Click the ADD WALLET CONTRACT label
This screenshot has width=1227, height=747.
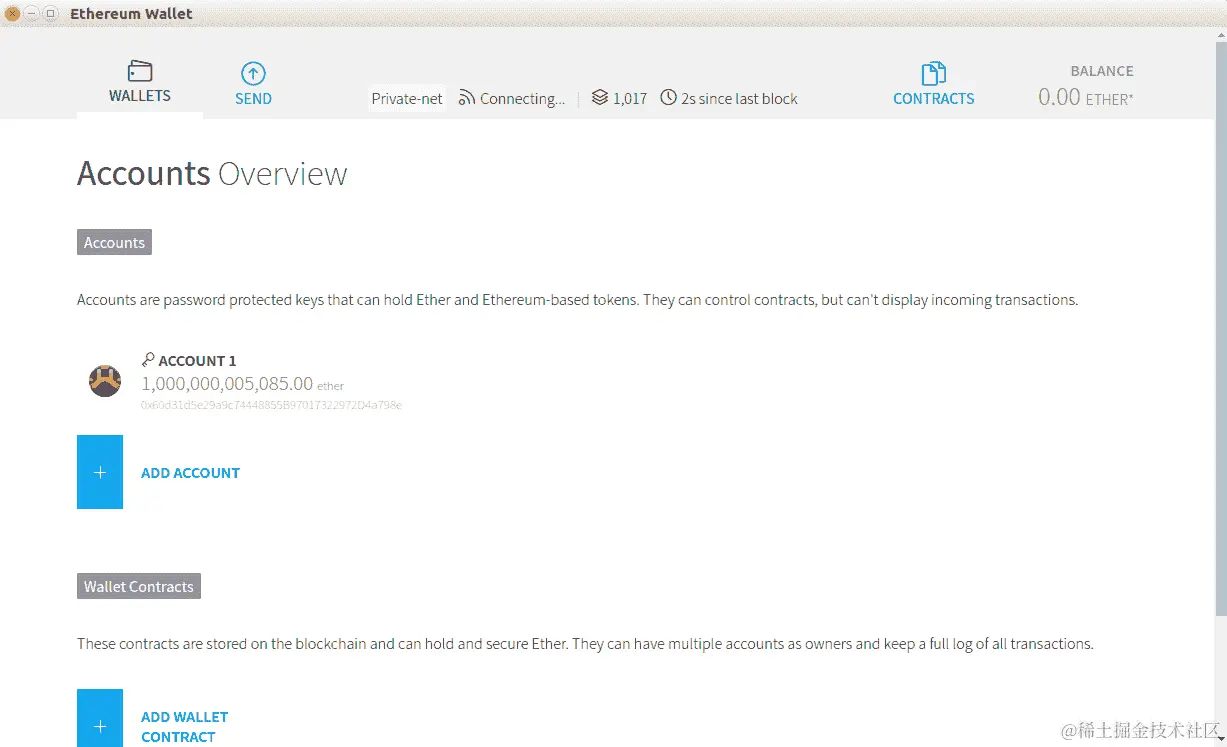click(184, 727)
